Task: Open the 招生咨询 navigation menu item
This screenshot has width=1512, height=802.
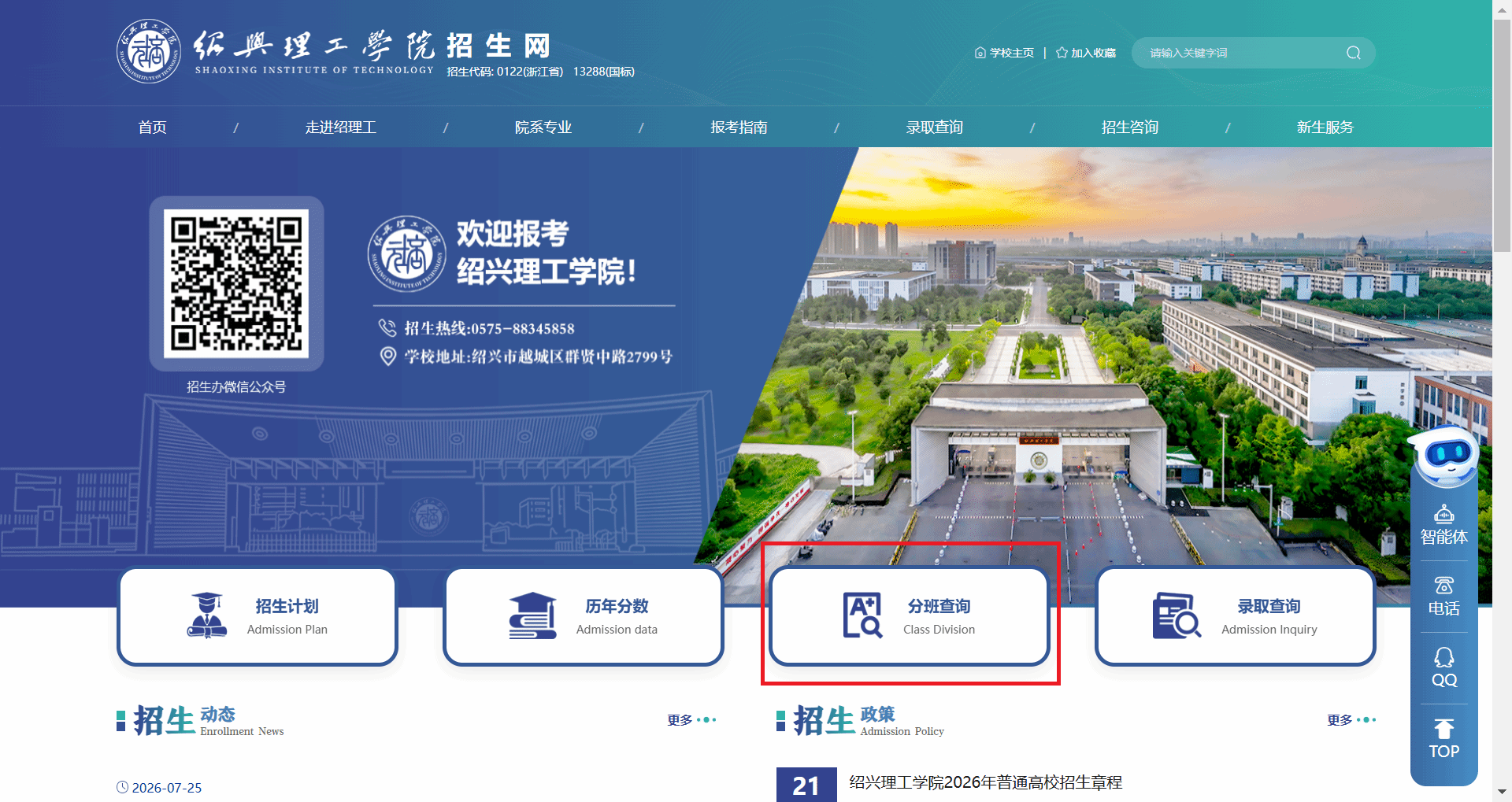Action: 1129,128
